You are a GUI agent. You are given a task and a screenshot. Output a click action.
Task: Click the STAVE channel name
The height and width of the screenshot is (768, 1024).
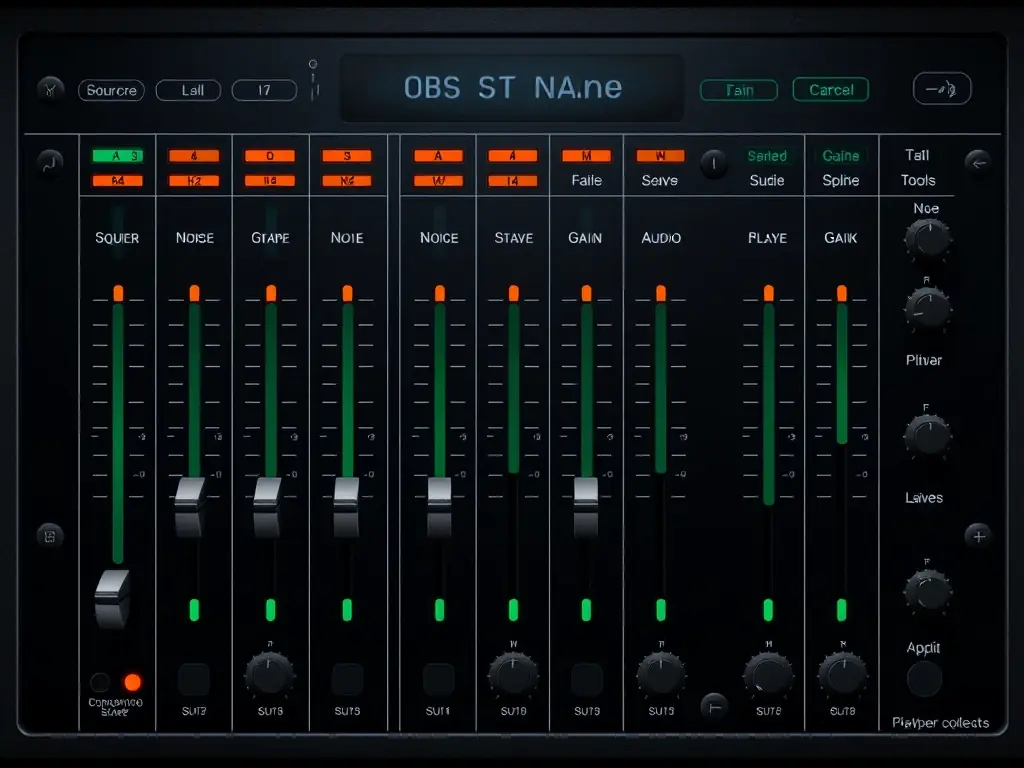click(x=513, y=238)
